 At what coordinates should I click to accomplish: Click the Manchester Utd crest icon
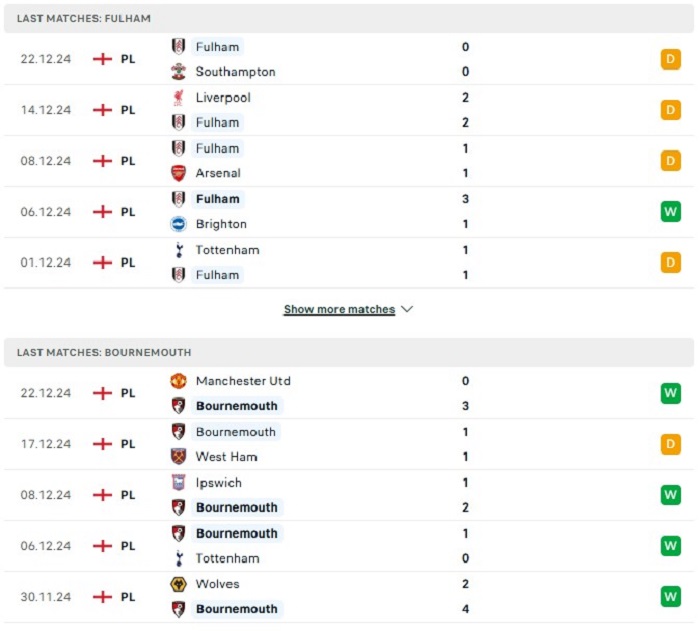click(x=178, y=381)
